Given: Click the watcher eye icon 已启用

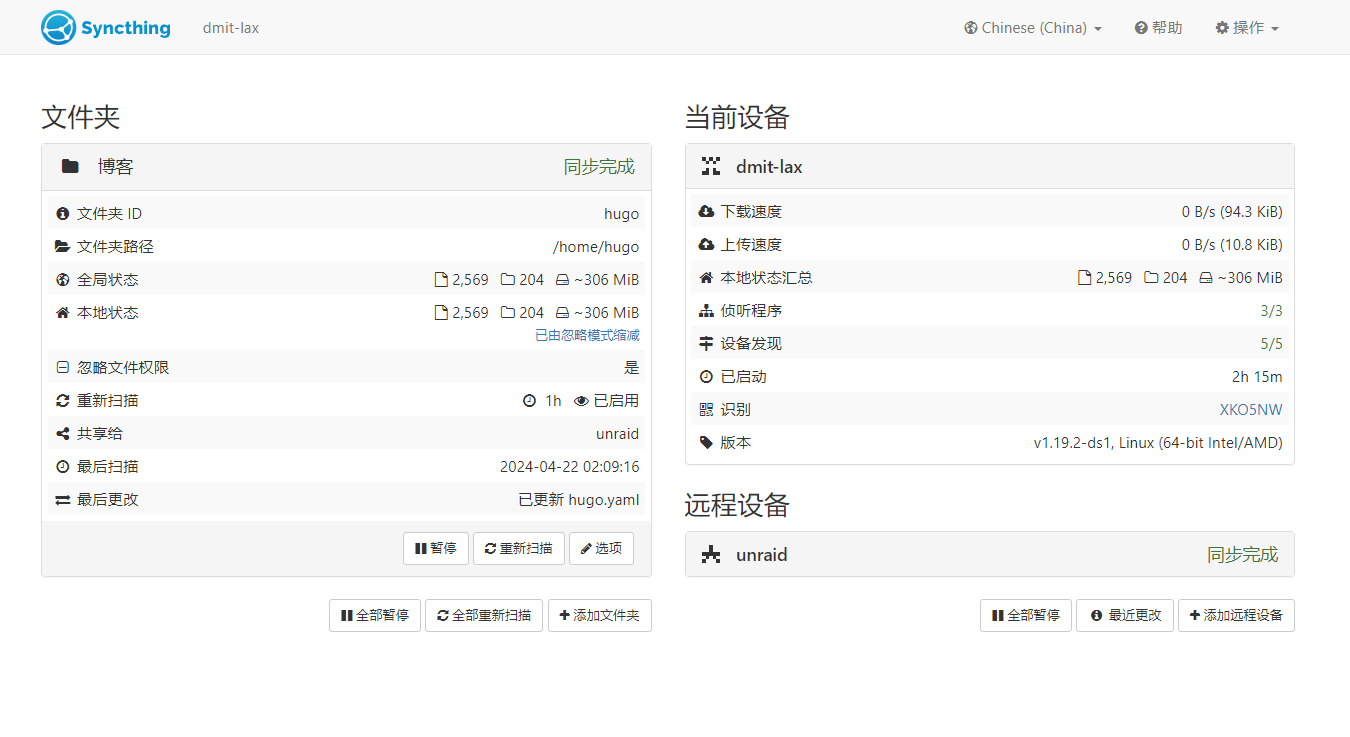Looking at the screenshot, I should click(x=581, y=401).
